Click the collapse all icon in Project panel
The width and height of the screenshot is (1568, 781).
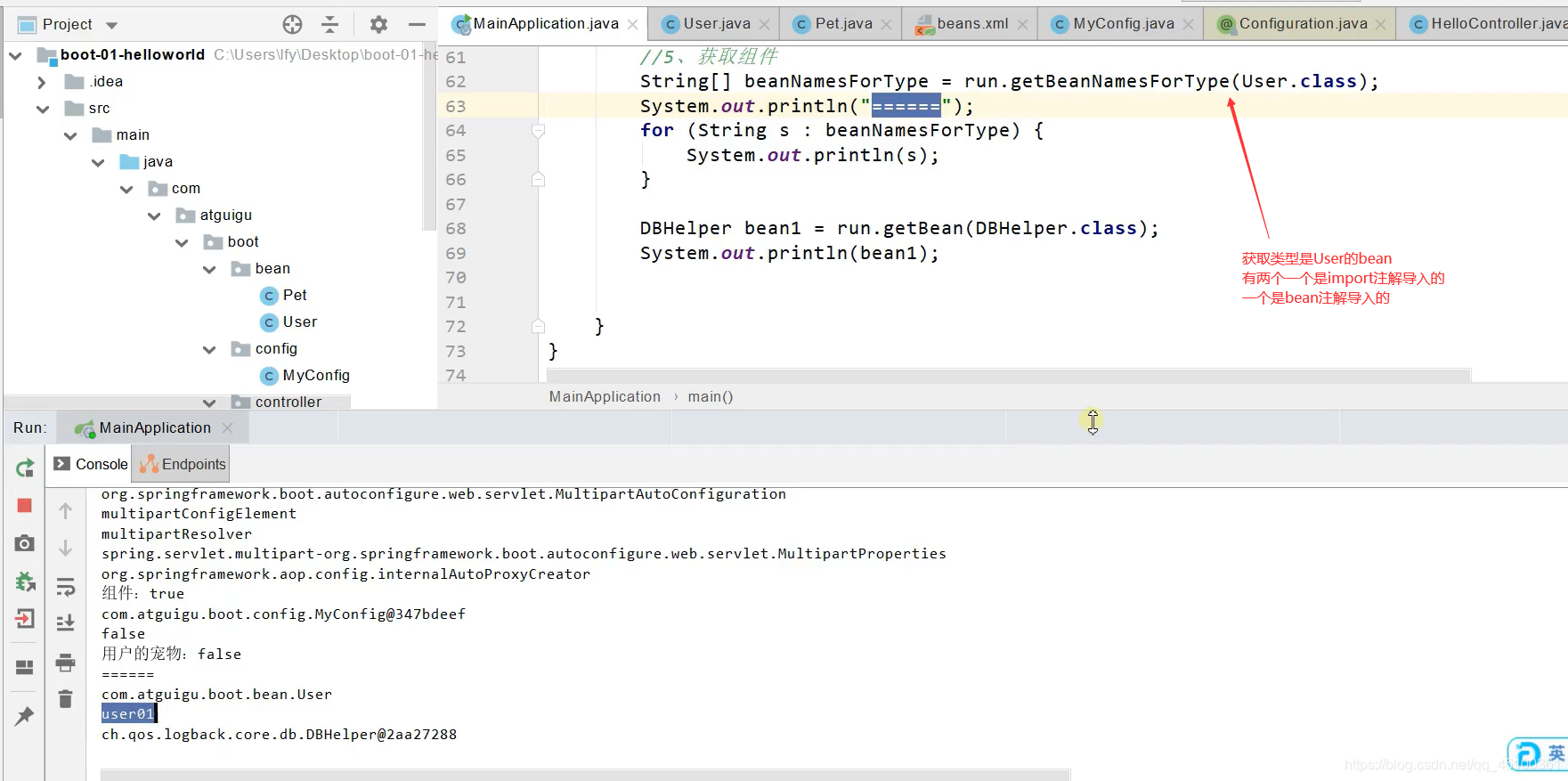coord(329,24)
